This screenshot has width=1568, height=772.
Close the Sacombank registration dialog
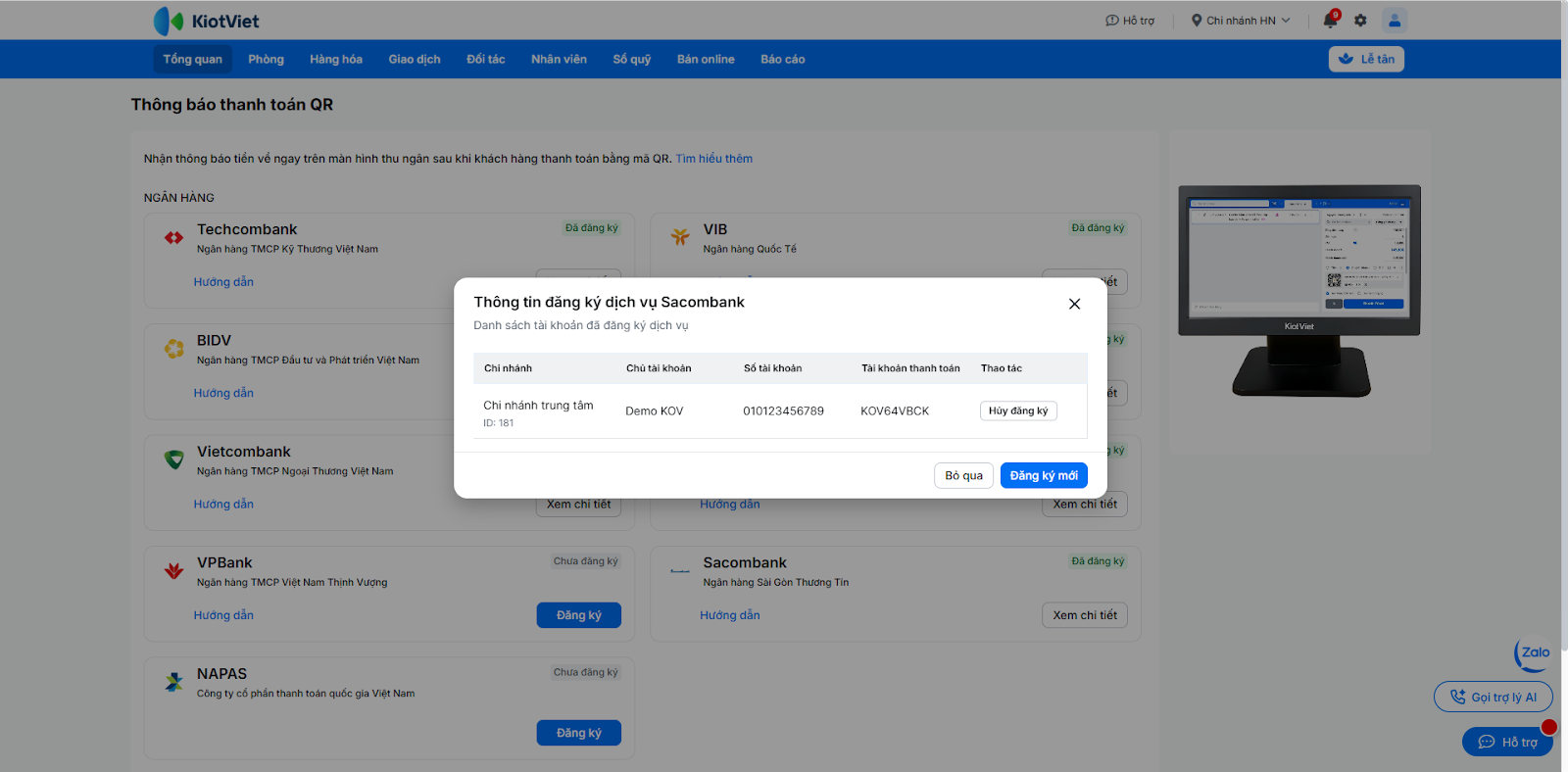point(1074,304)
